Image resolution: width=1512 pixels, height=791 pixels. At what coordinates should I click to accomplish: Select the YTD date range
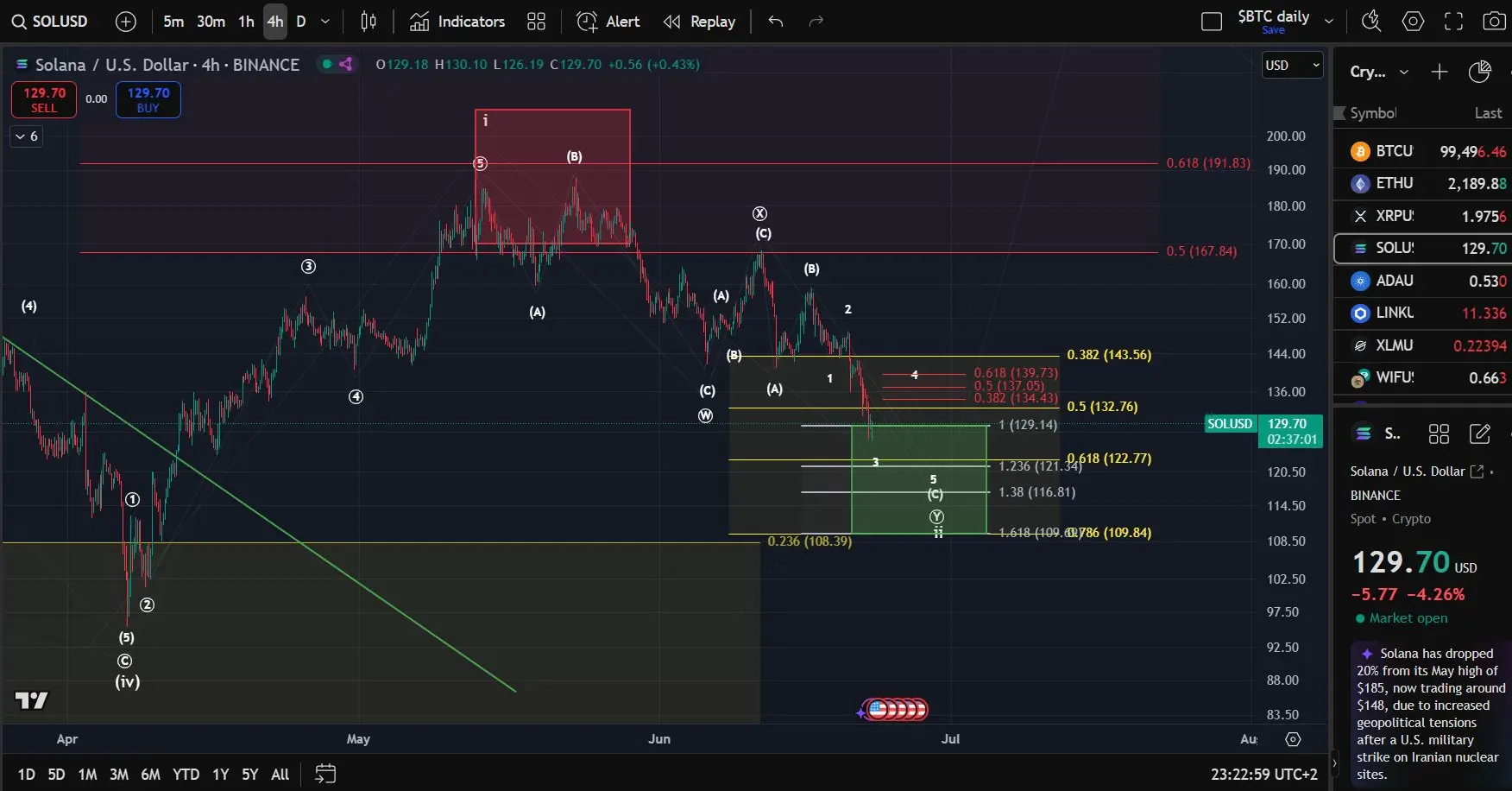point(186,775)
